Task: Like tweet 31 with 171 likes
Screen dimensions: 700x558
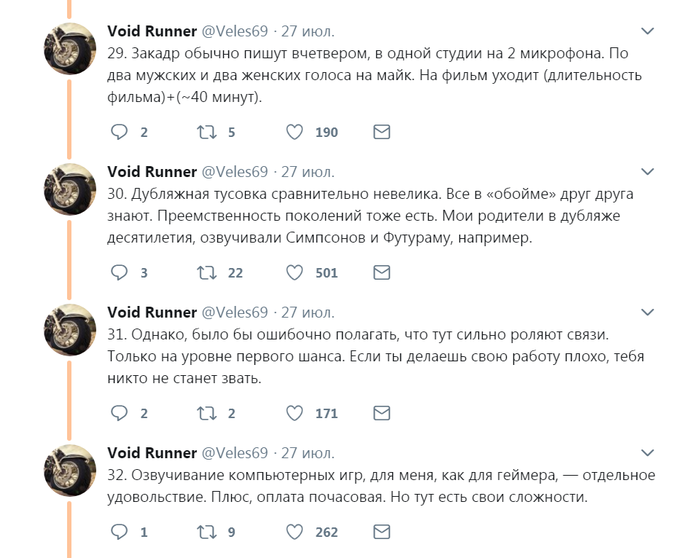Action: (295, 412)
